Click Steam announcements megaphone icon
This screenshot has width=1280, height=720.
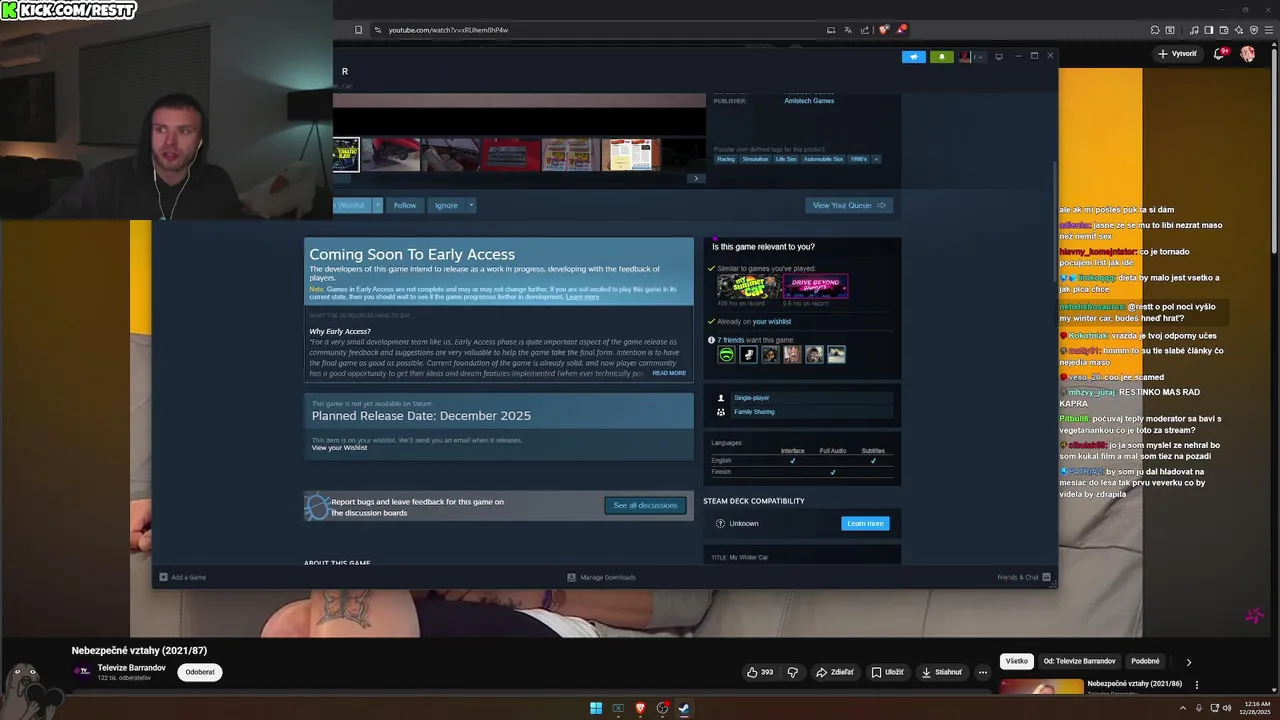[913, 57]
